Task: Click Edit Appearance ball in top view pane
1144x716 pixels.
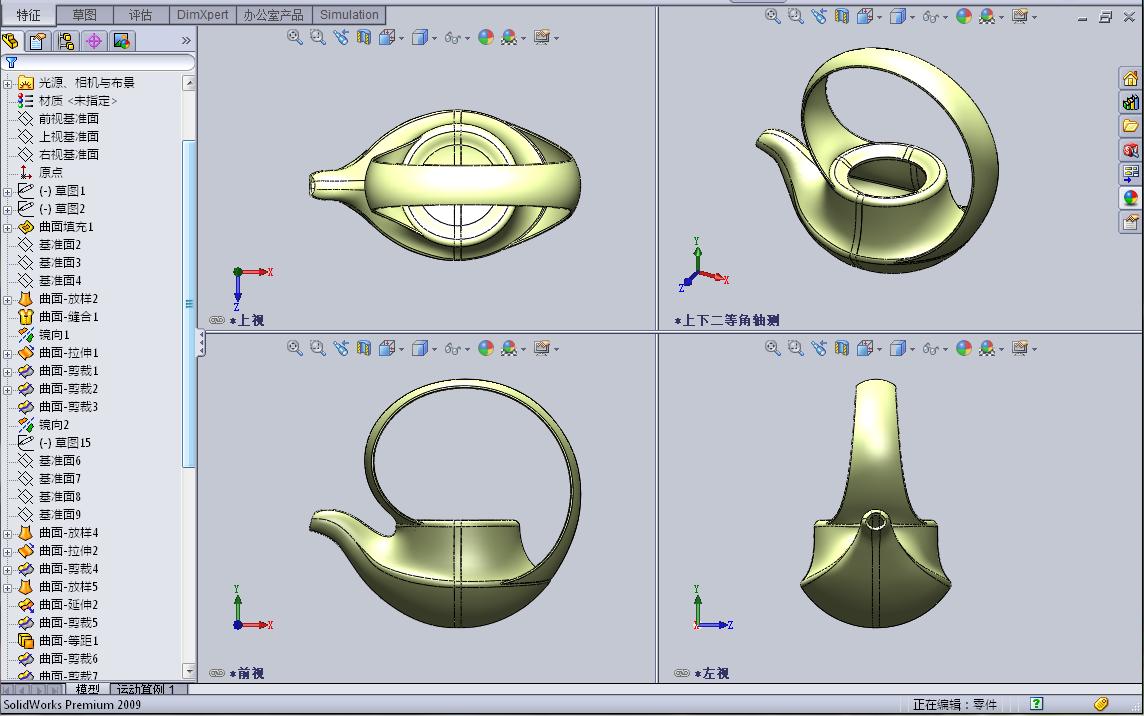Action: 485,36
